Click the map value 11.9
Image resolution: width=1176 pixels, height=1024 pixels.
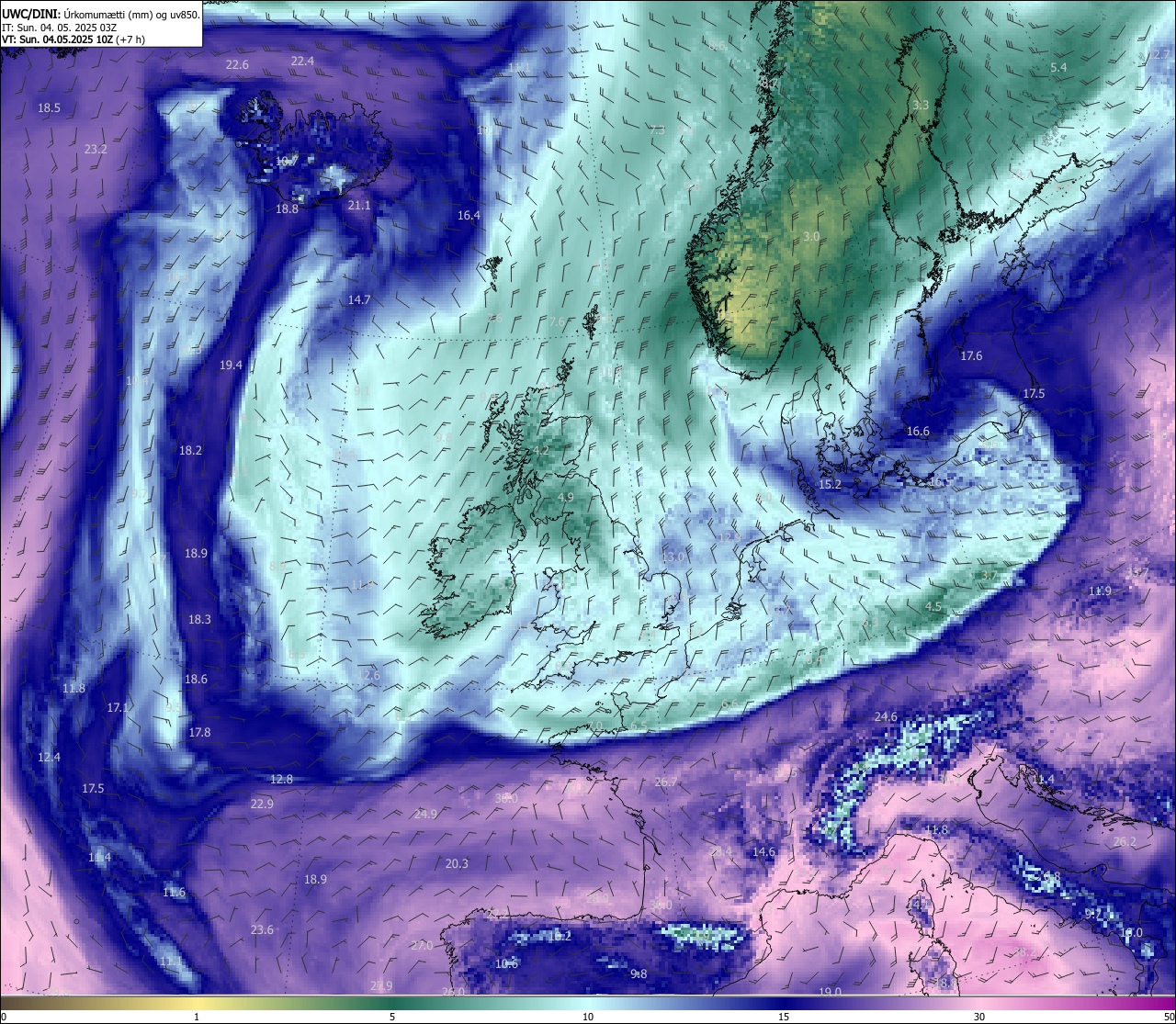(1100, 591)
